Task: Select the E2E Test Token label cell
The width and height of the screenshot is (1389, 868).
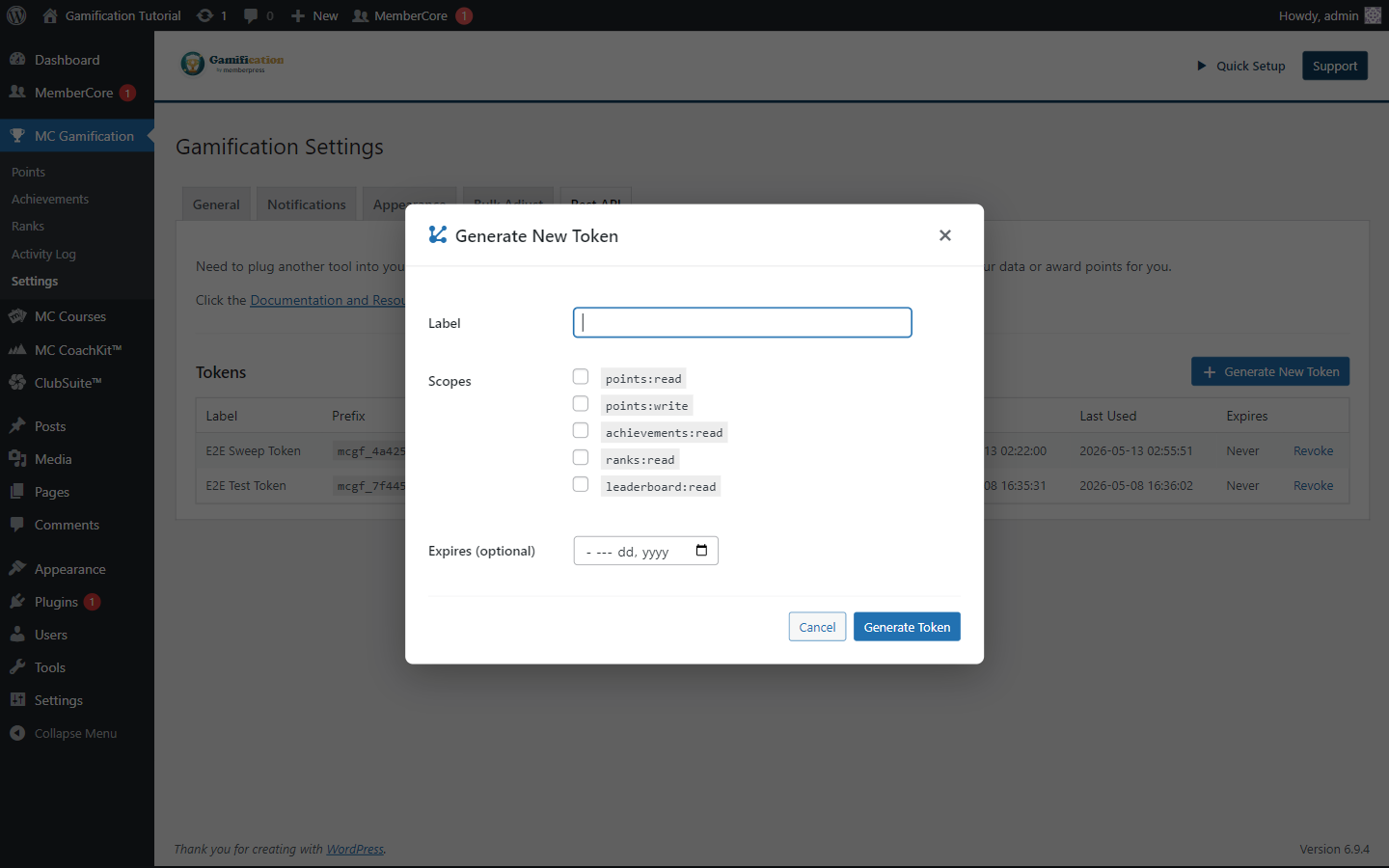Action: click(246, 485)
